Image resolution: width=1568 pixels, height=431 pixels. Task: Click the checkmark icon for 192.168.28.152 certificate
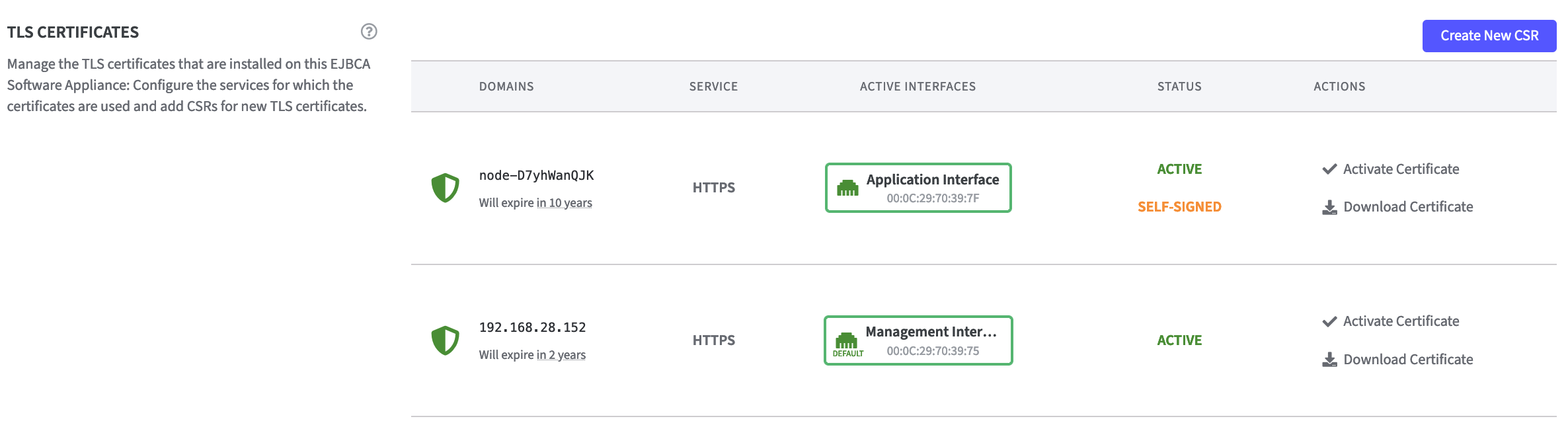(x=1329, y=322)
